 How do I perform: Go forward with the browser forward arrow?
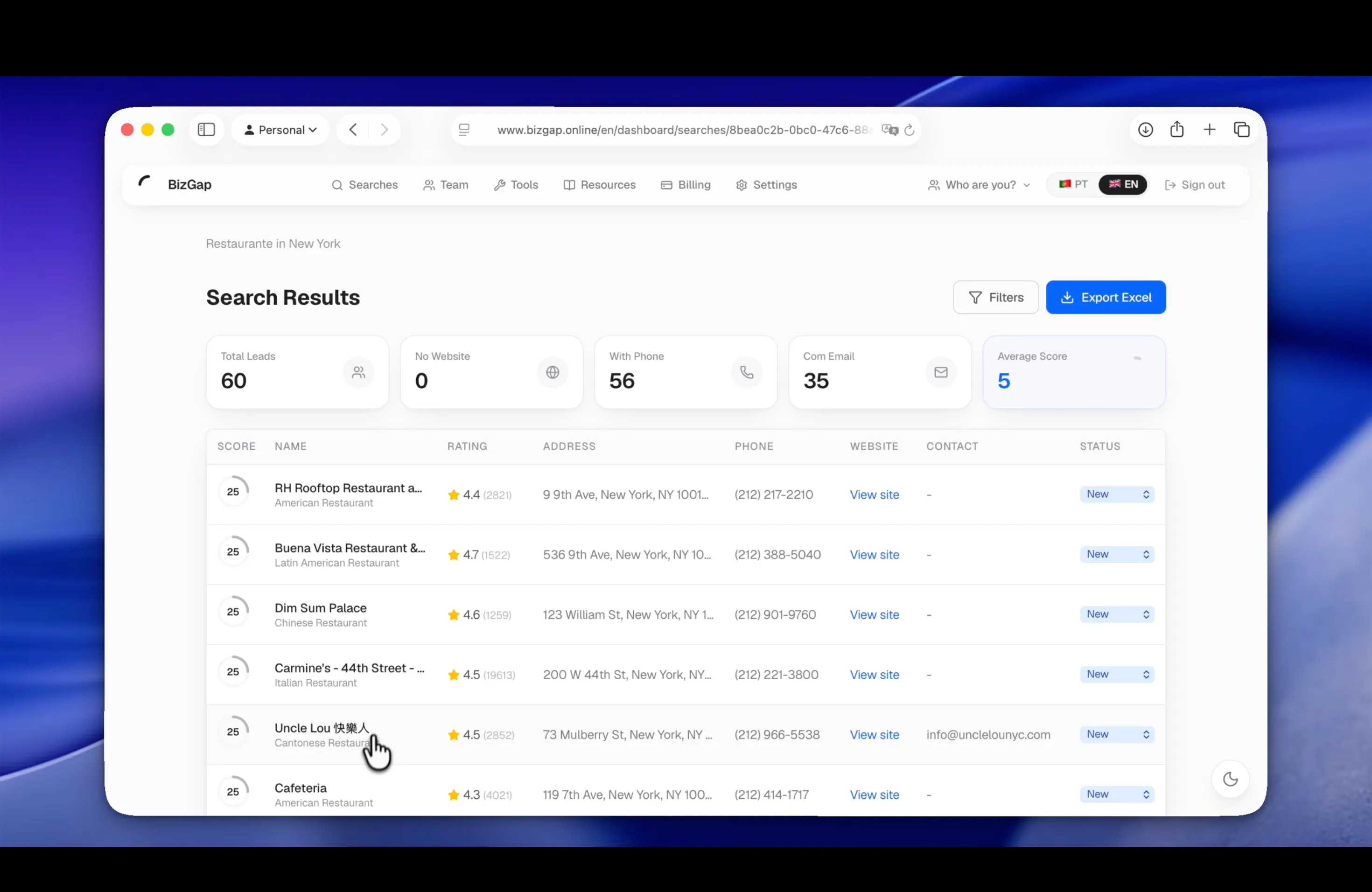385,130
